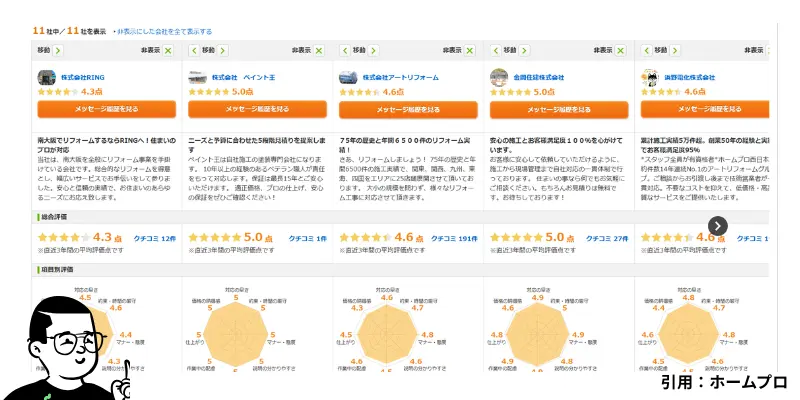
Task: Move the ペイント王 column left
Action: coord(194,51)
